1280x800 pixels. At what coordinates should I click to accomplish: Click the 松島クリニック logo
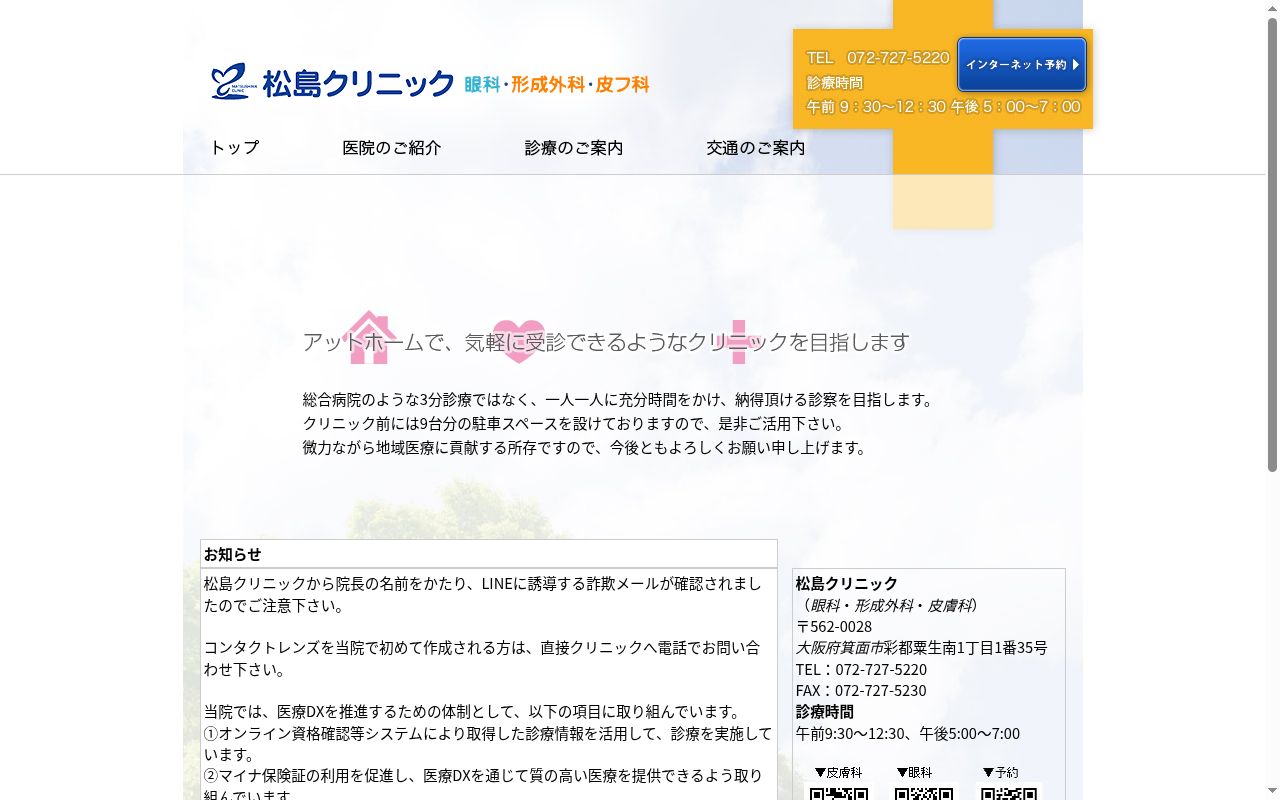333,82
